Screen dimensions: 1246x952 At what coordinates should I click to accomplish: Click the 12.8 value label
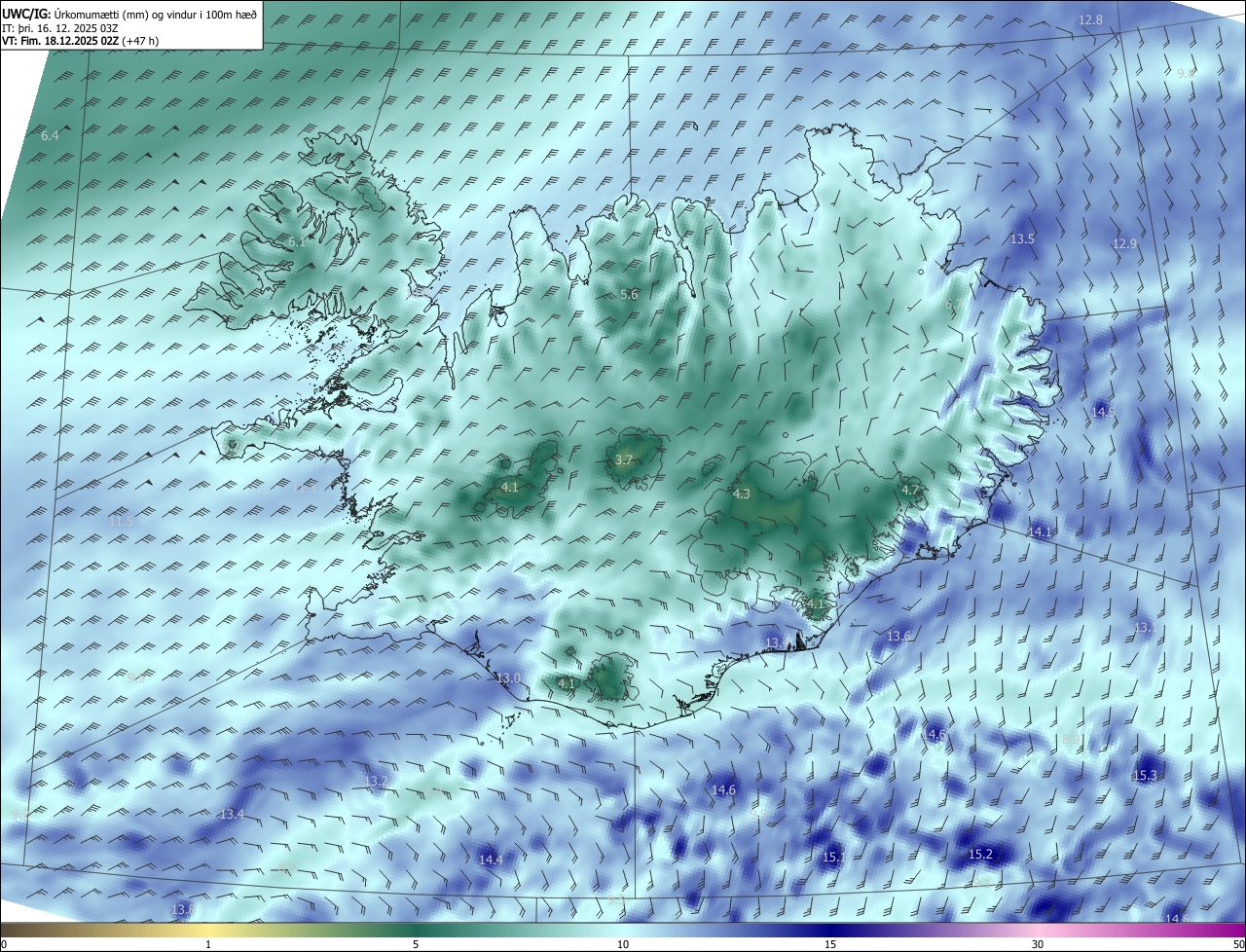pos(1090,20)
